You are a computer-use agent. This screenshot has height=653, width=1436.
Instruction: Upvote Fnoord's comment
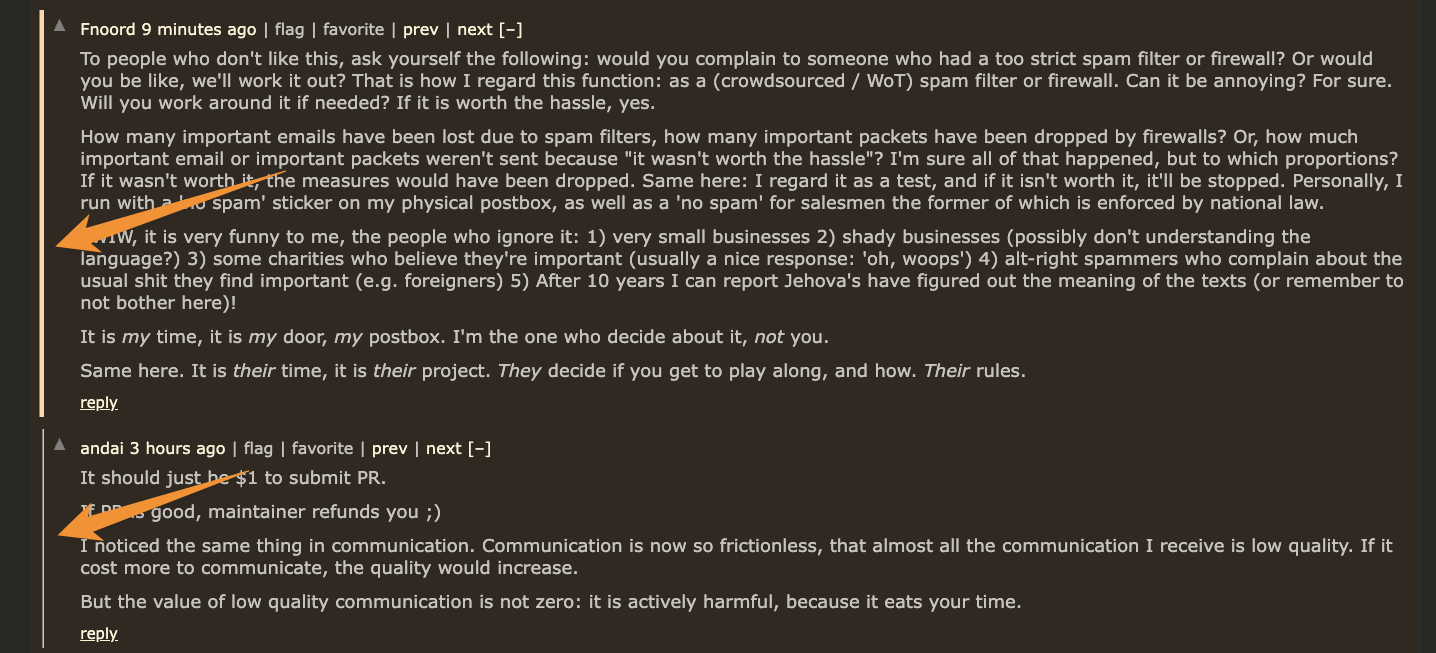click(x=60, y=24)
